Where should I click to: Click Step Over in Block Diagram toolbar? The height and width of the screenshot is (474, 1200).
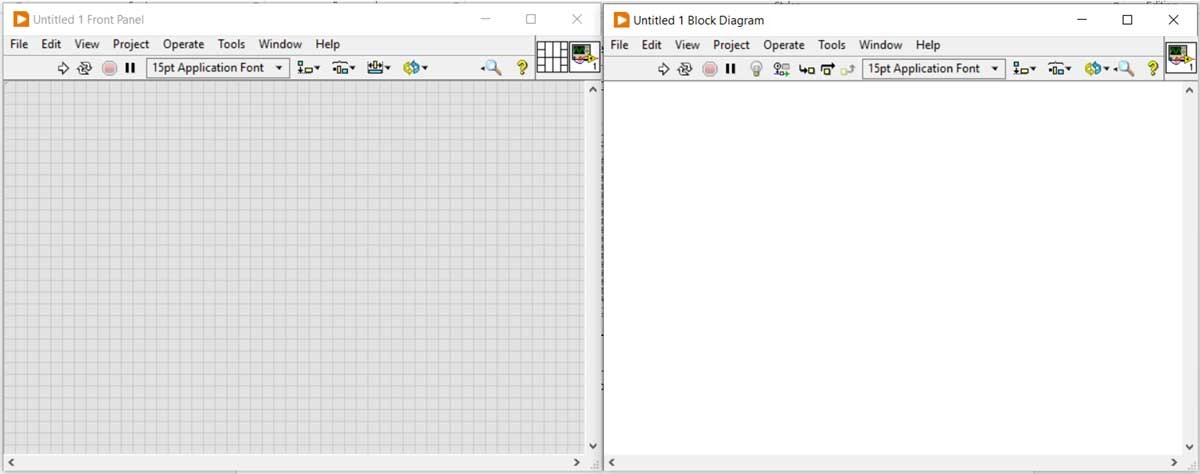pyautogui.click(x=827, y=68)
